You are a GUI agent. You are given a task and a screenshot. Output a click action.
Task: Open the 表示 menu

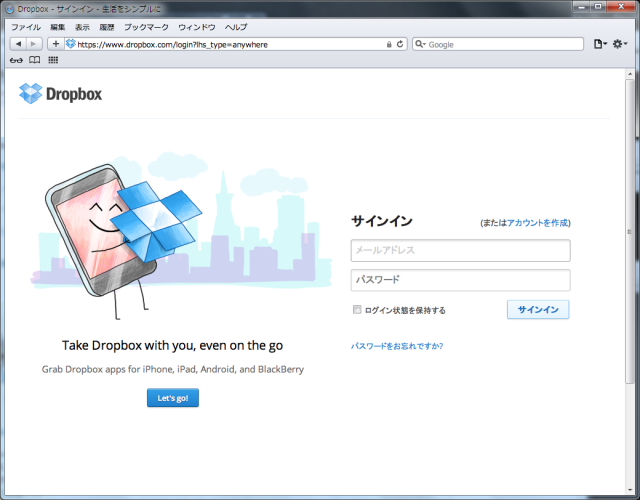[x=82, y=27]
